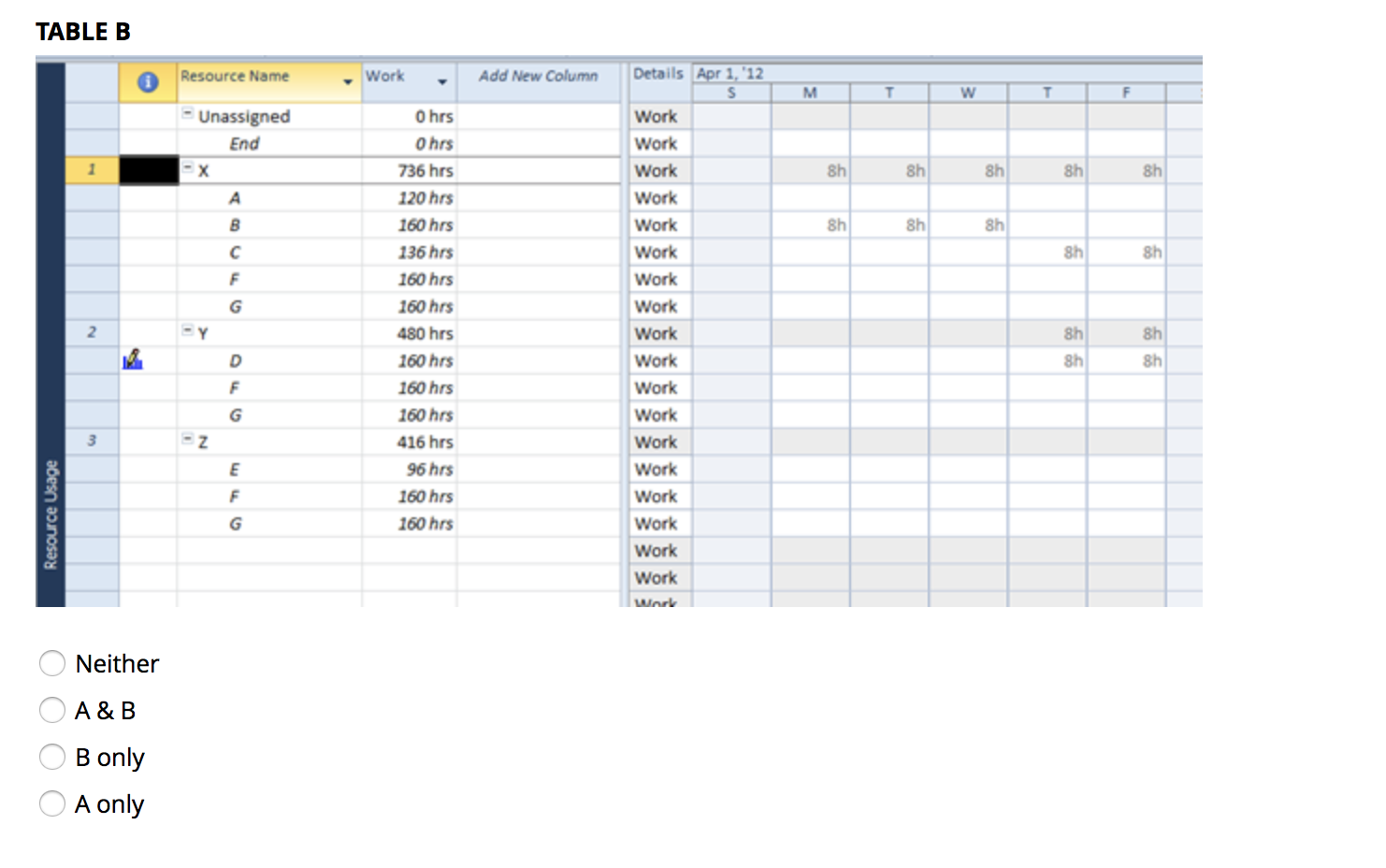Collapse resource X assignments
1386x868 pixels.
[188, 169]
